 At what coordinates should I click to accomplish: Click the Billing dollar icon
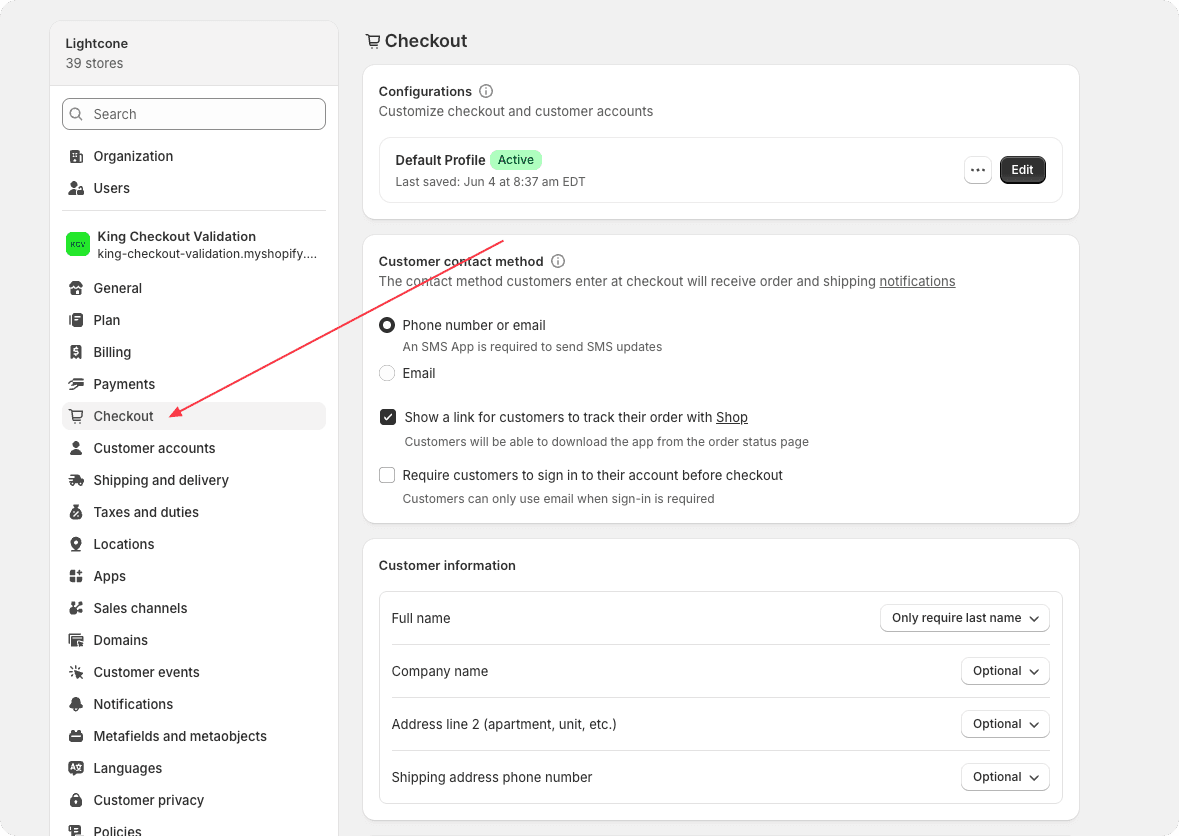coord(76,352)
